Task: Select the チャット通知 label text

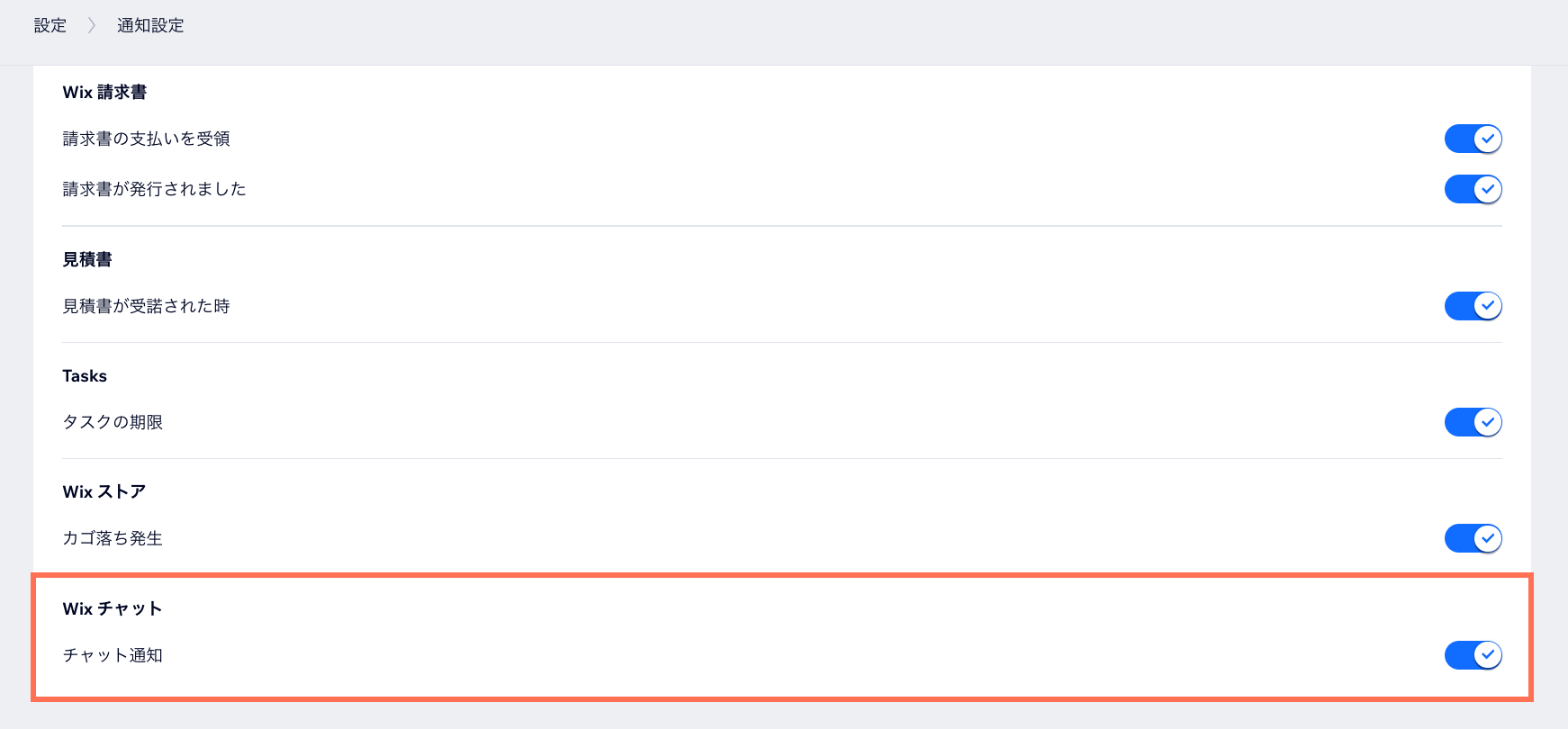Action: [x=113, y=655]
